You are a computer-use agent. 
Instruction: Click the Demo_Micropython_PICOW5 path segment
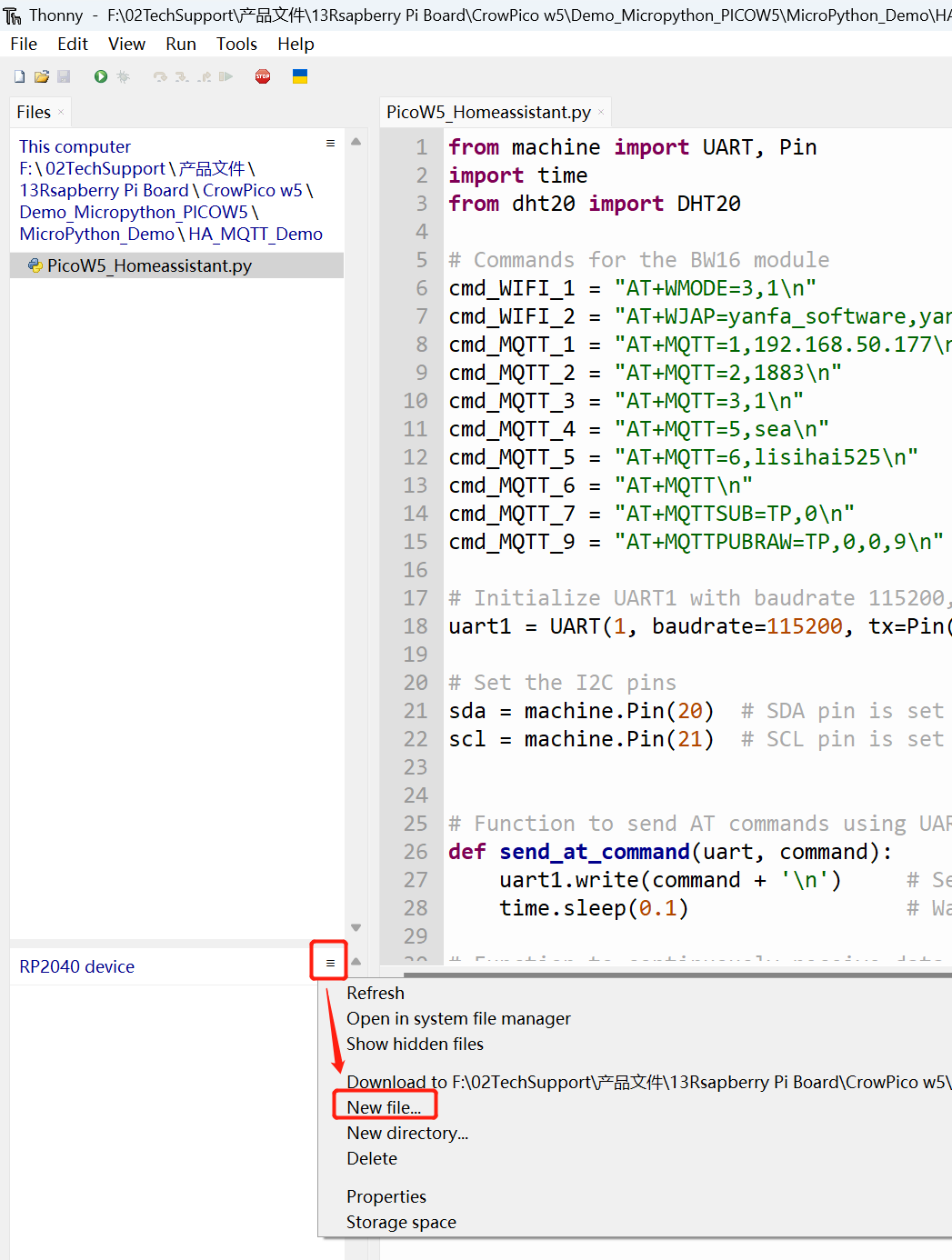[134, 212]
